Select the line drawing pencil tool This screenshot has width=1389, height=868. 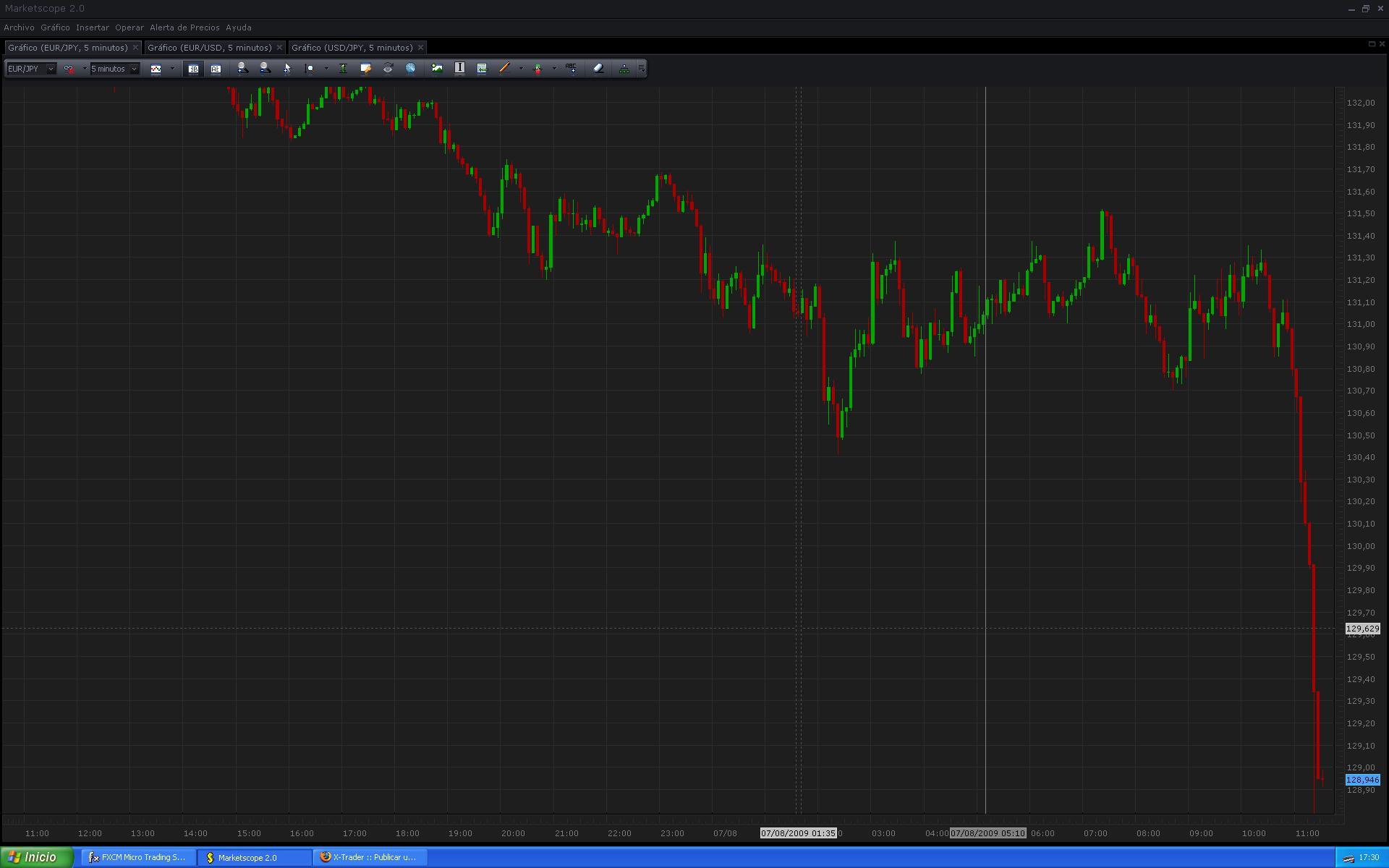504,68
